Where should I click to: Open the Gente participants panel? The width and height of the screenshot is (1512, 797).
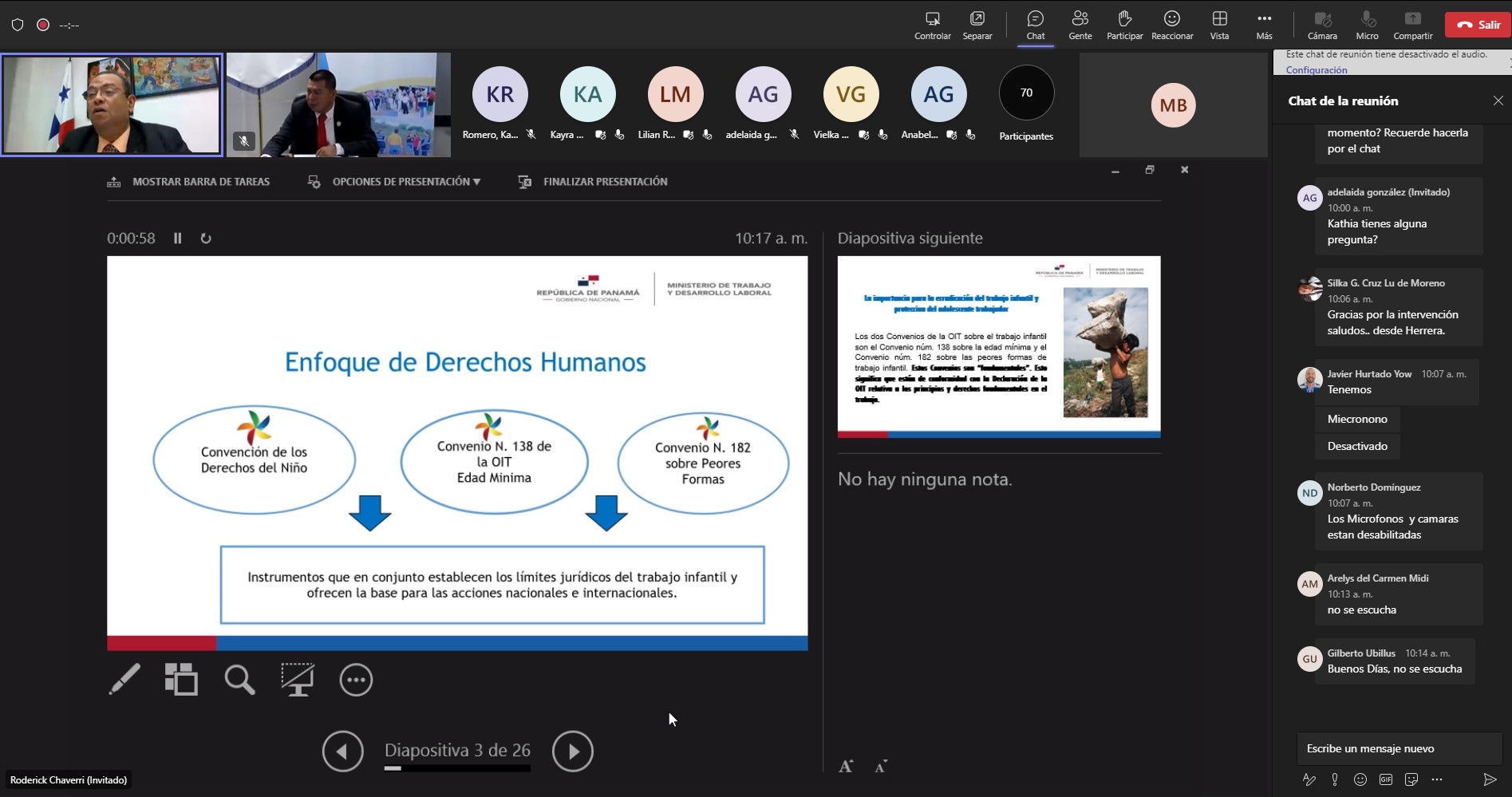1080,25
